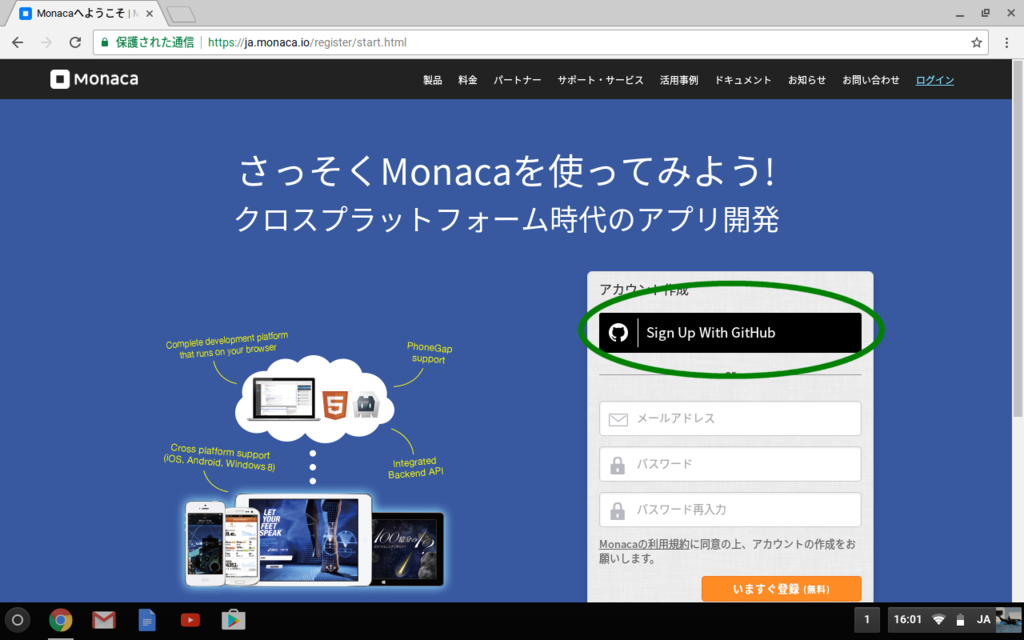Open the お問い合わせ menu item
The width and height of the screenshot is (1024, 640).
871,80
